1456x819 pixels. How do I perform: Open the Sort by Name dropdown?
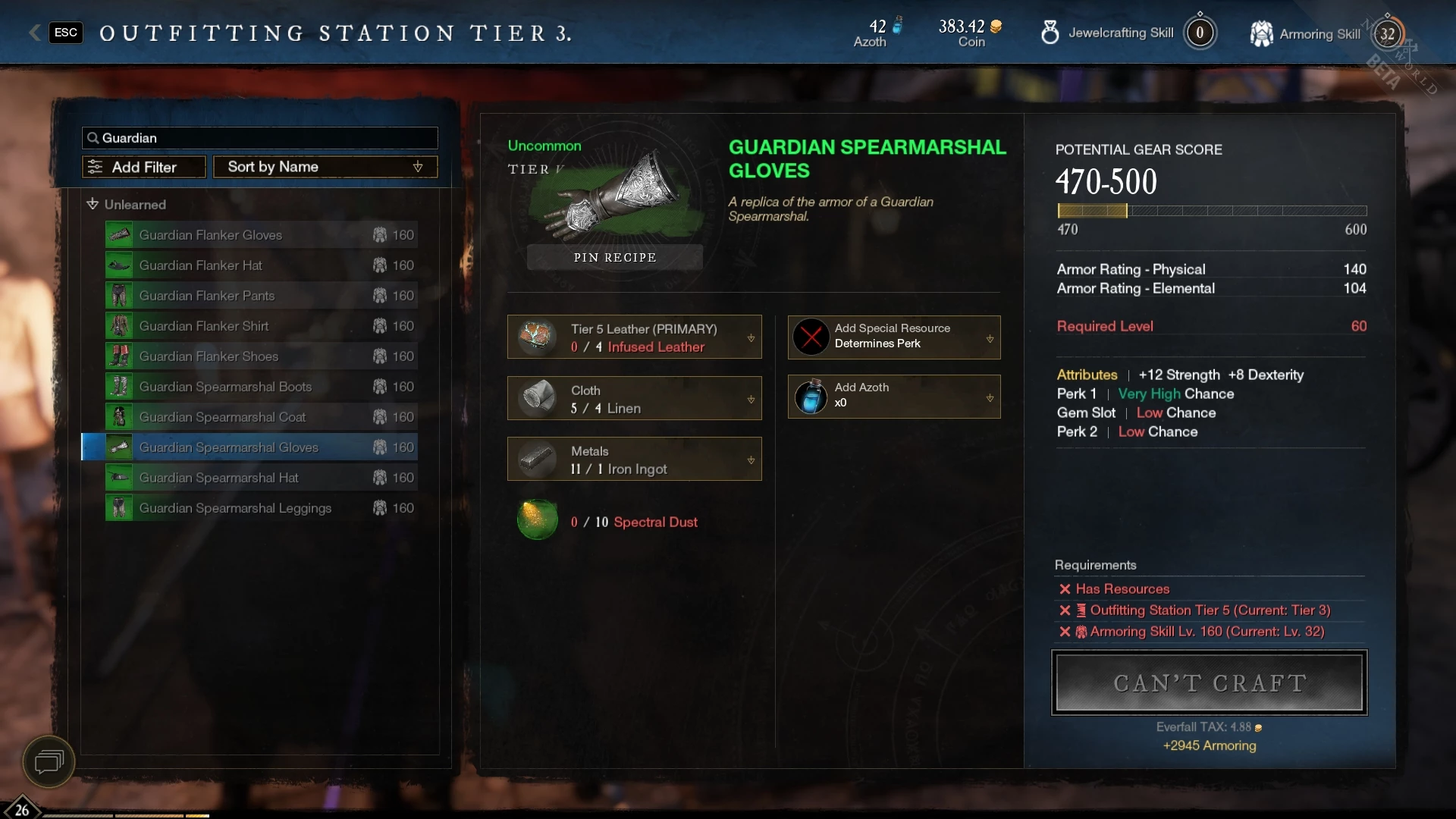point(325,167)
